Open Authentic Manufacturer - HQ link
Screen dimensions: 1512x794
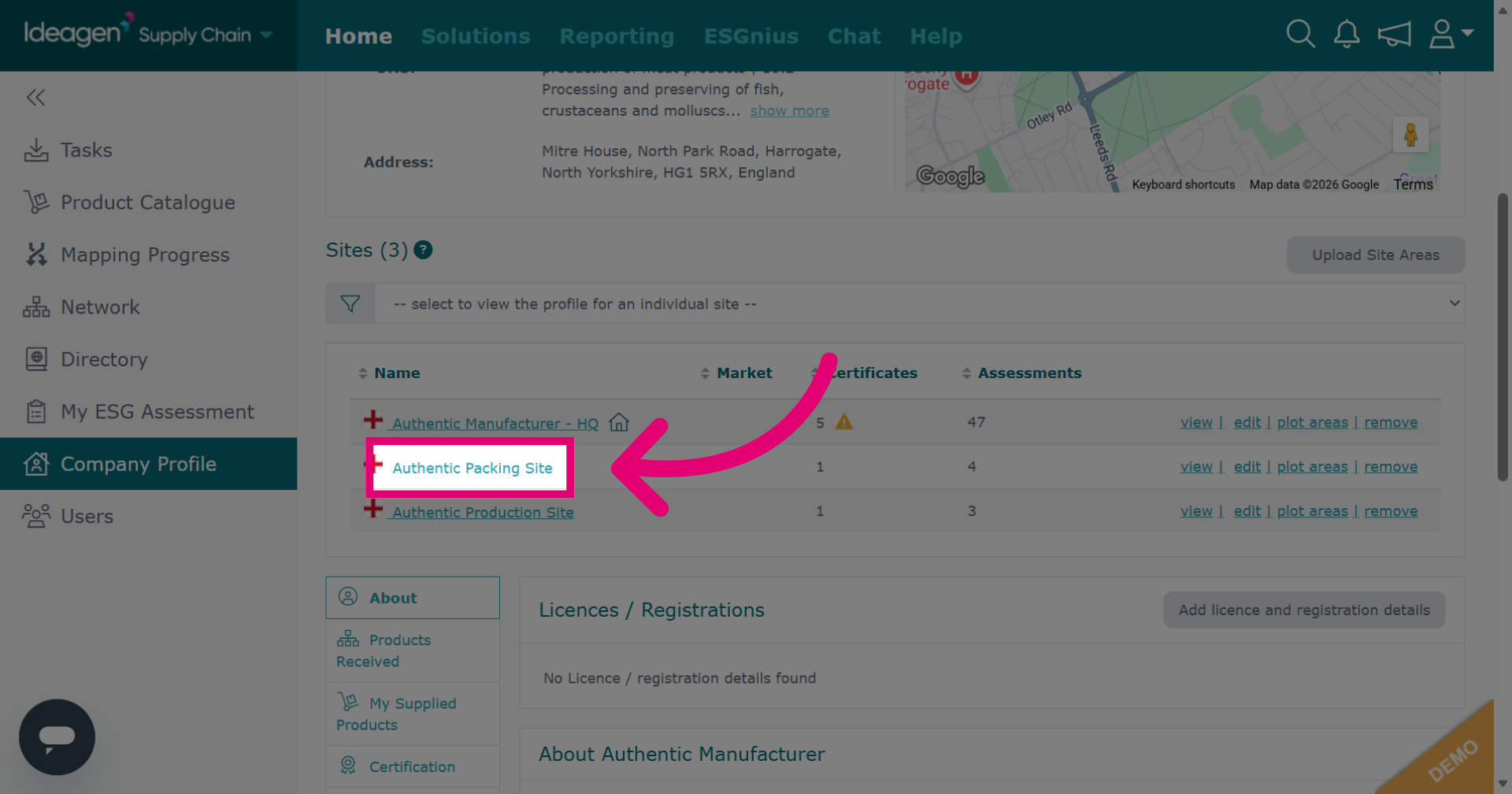(495, 424)
